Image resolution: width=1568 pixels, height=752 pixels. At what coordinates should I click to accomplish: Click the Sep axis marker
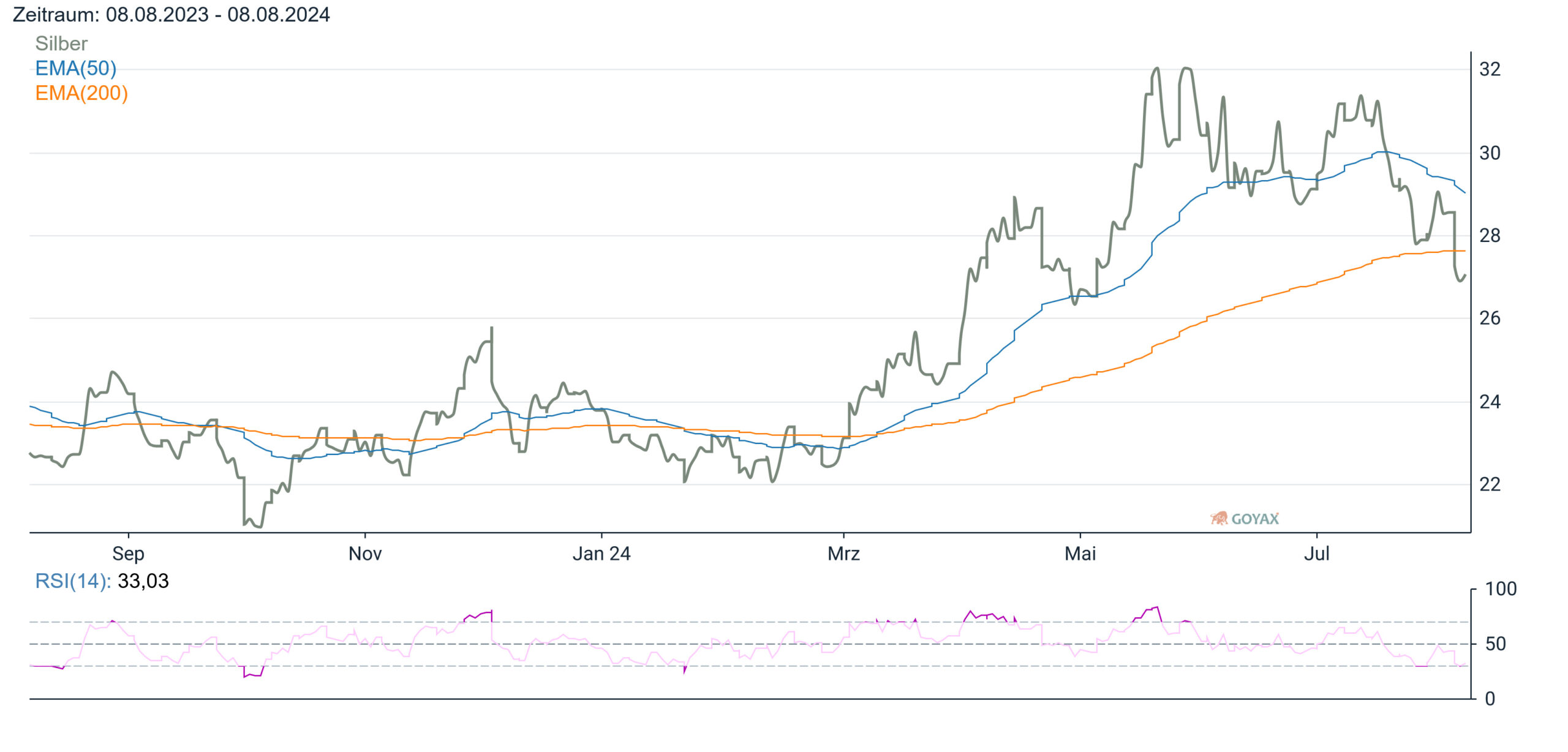pyautogui.click(x=128, y=554)
